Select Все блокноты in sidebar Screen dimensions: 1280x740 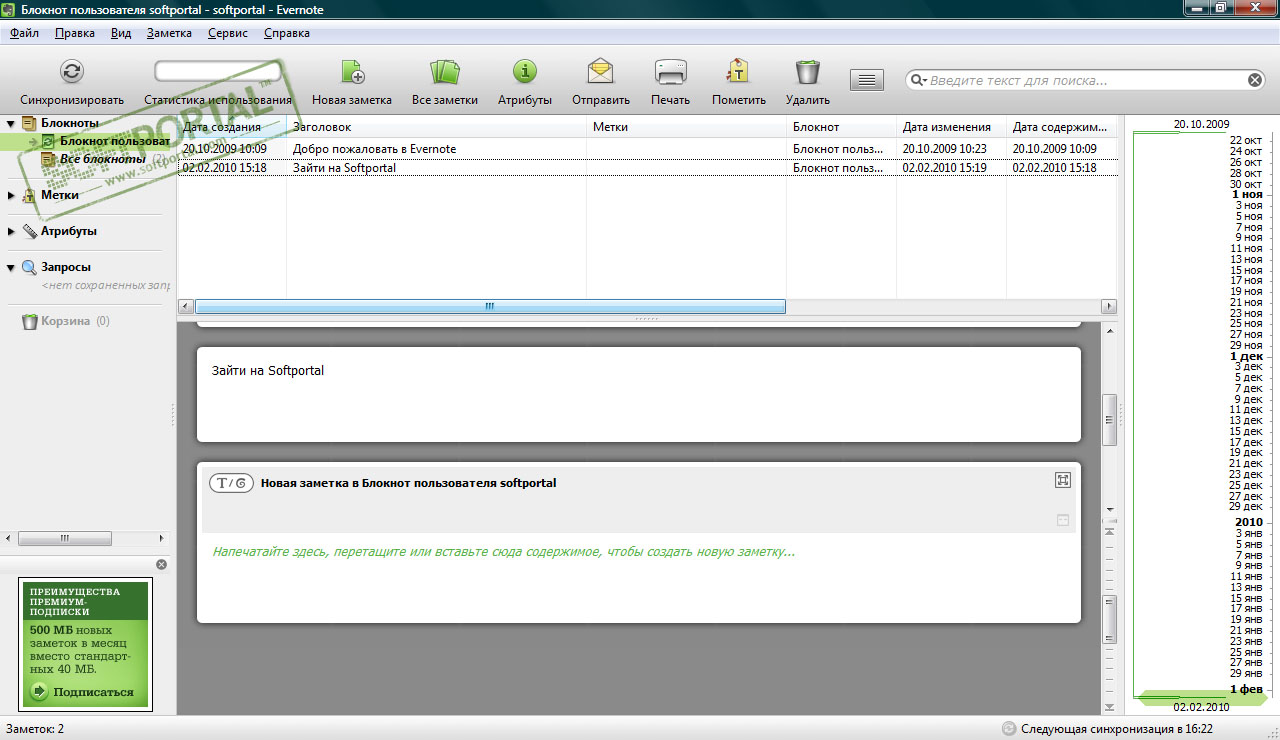tap(103, 159)
